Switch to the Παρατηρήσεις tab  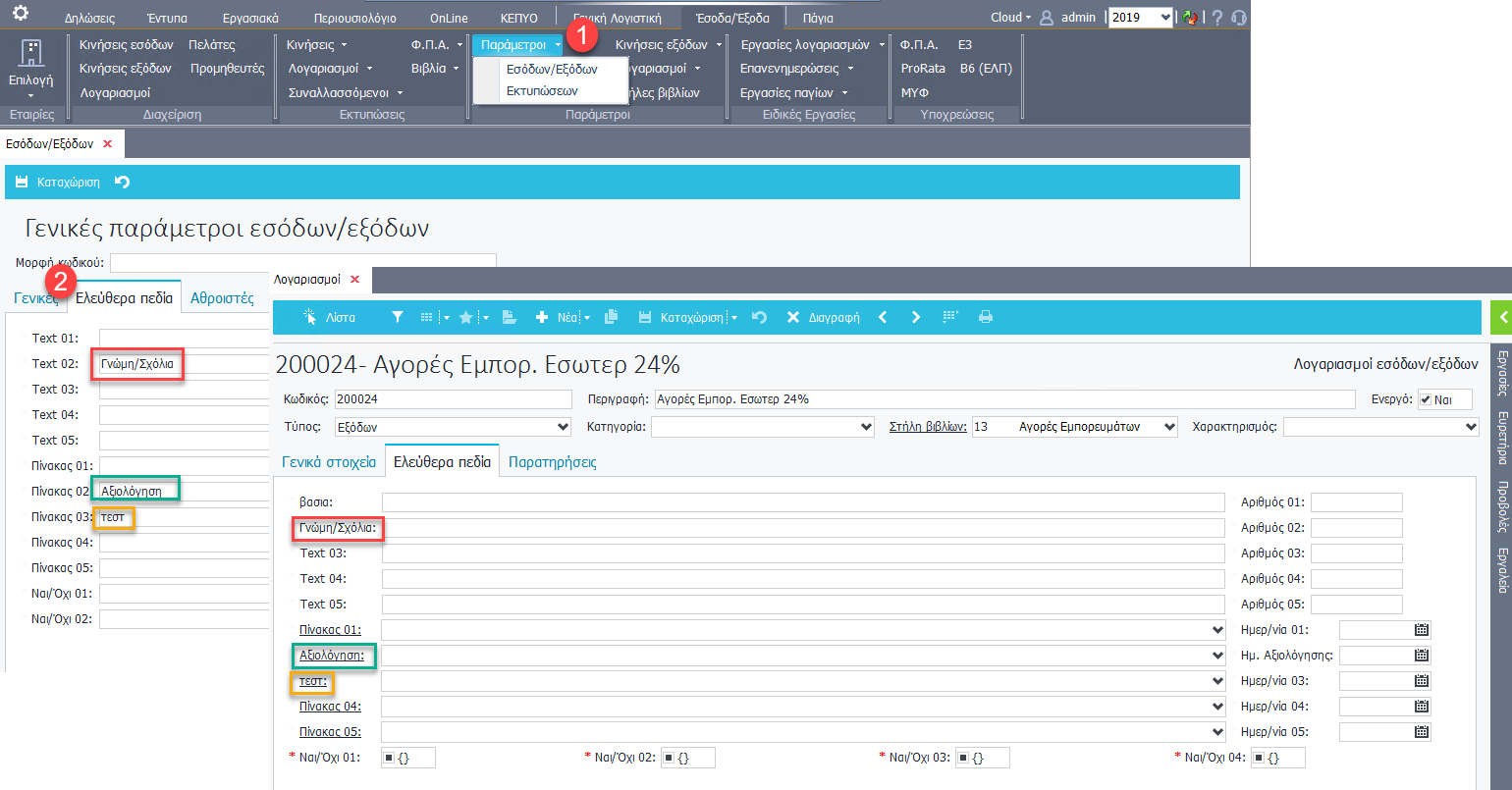click(552, 461)
